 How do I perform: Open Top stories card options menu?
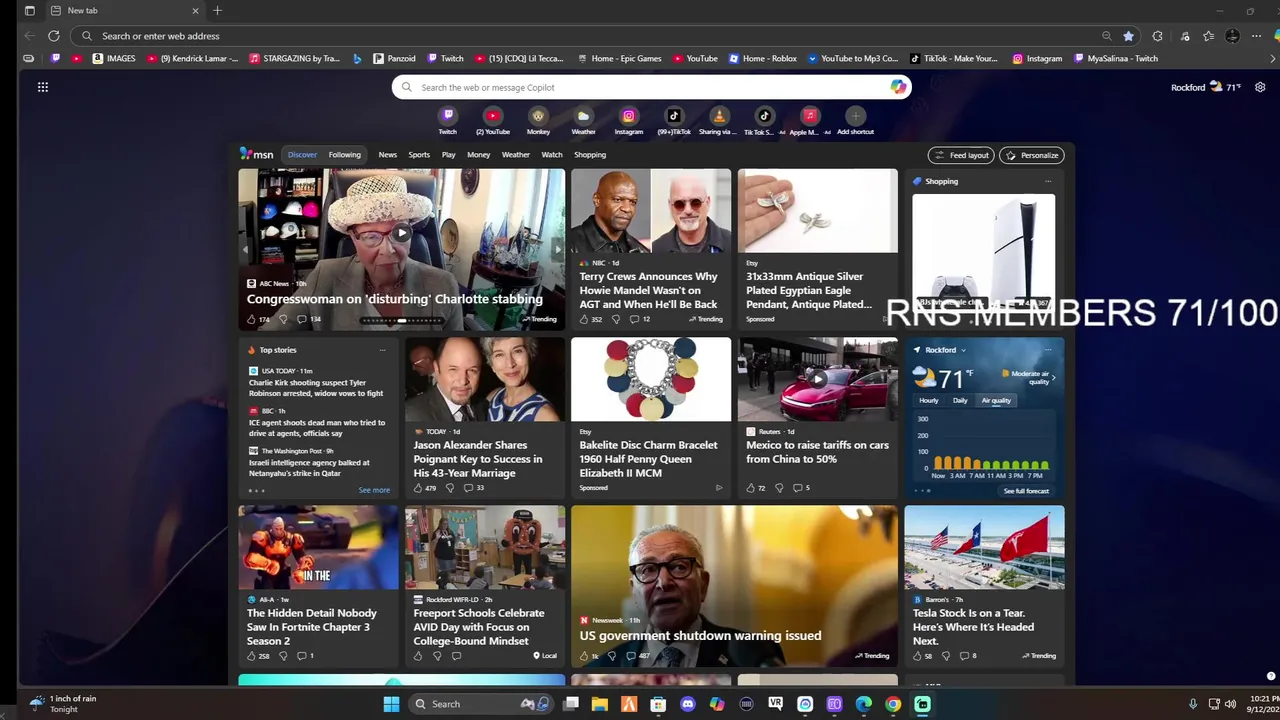[382, 350]
